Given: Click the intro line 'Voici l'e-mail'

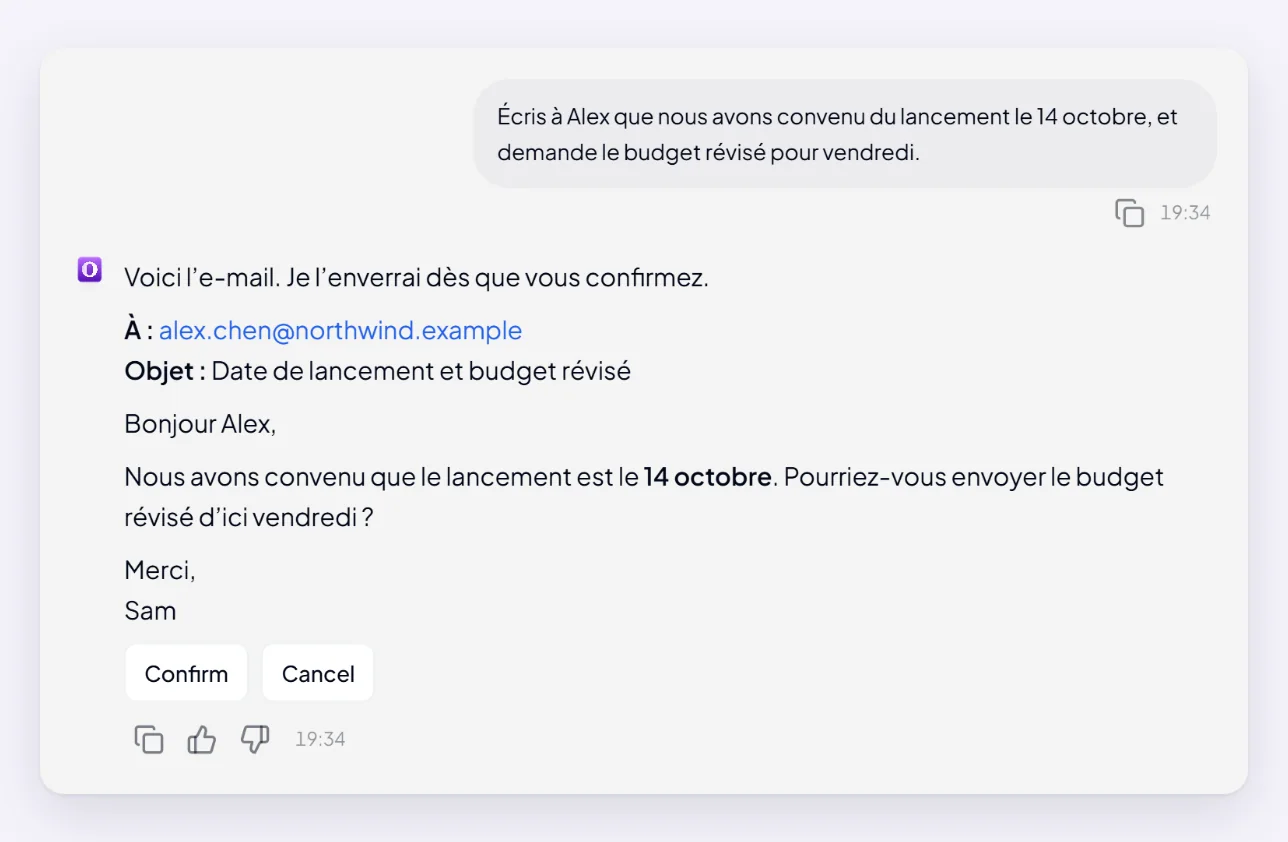Looking at the screenshot, I should pos(416,277).
